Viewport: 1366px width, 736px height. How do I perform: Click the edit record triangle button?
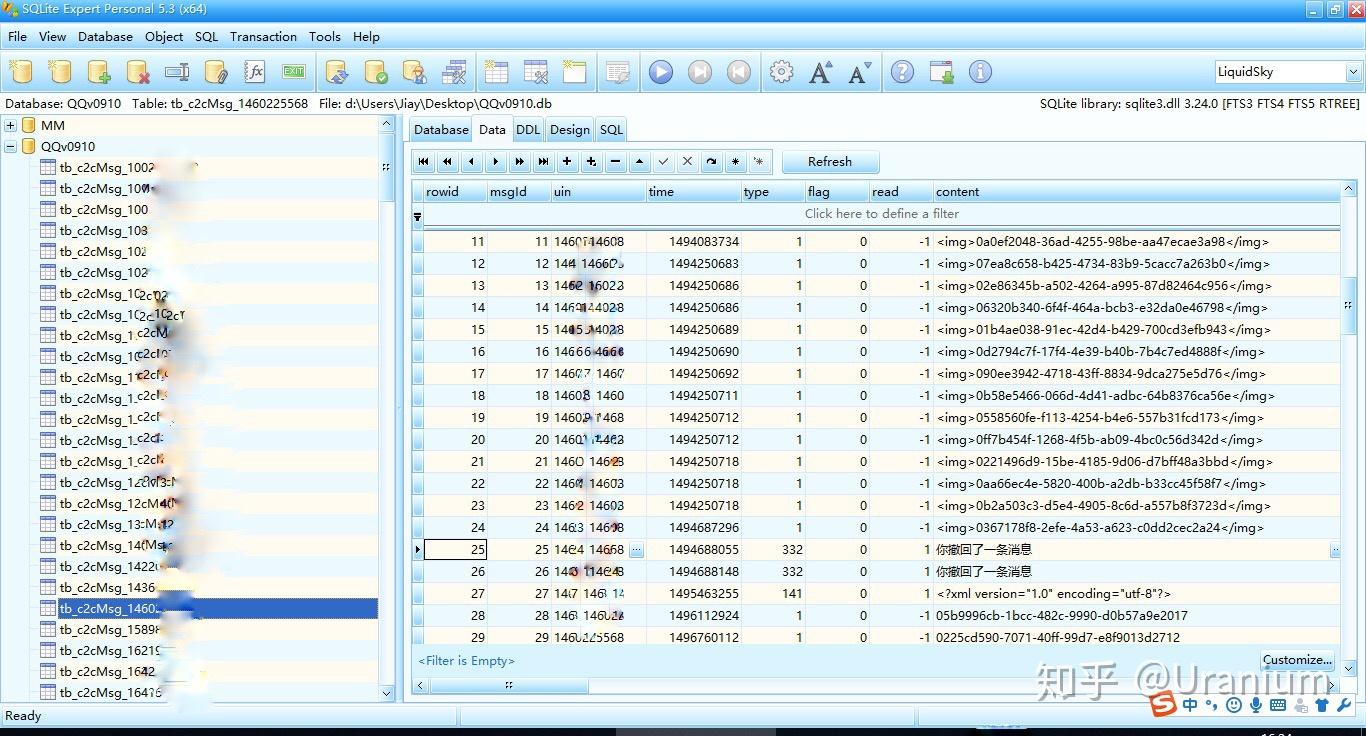click(639, 161)
